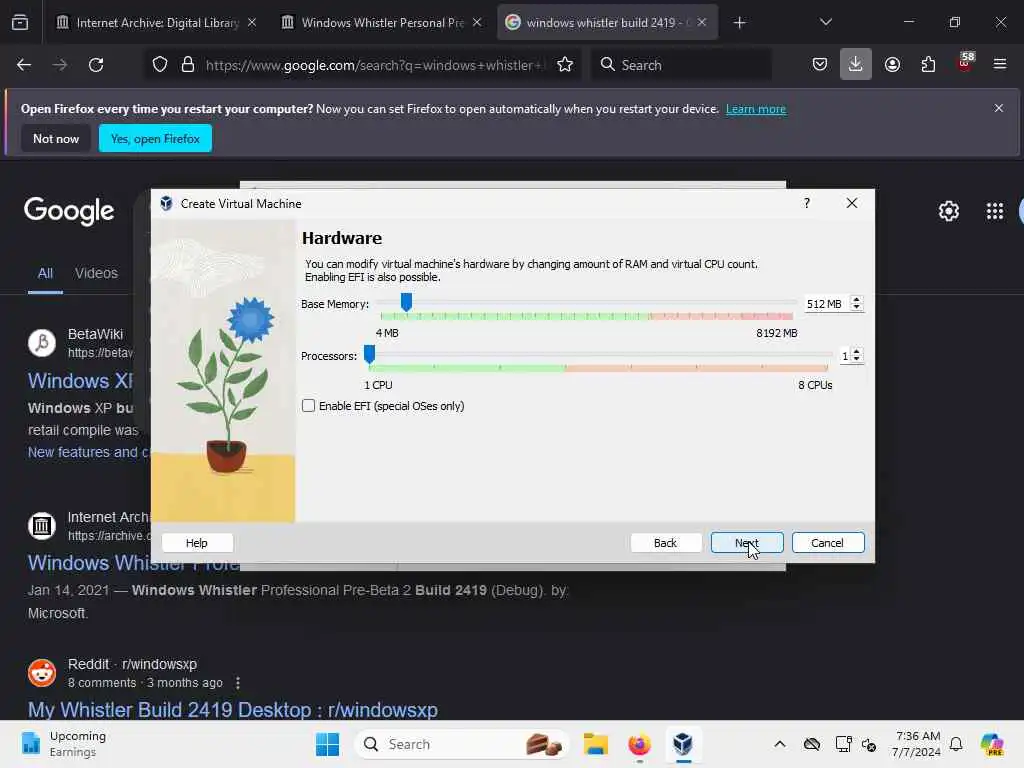Switch to VirtualBox taskbar icon
This screenshot has width=1024, height=768.
click(x=683, y=744)
